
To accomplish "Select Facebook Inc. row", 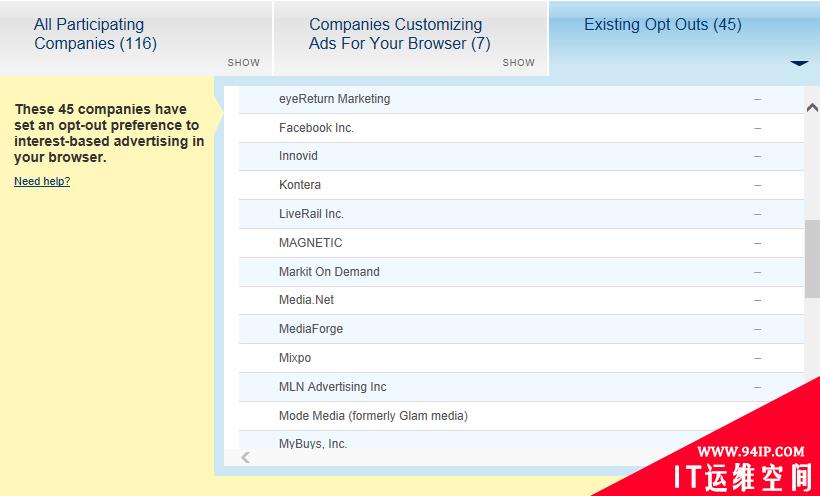I will click(x=521, y=128).
